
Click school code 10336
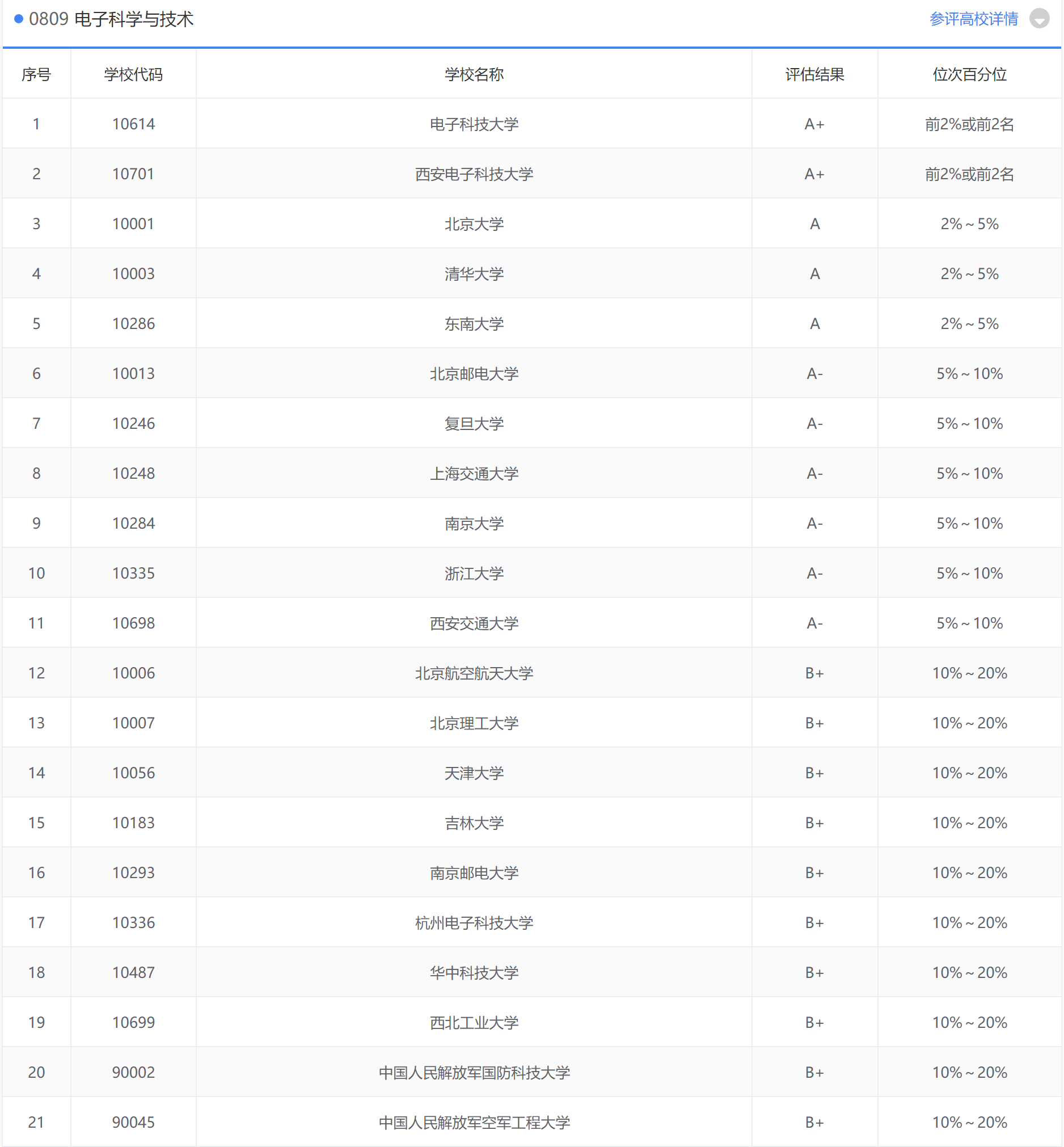tap(134, 922)
